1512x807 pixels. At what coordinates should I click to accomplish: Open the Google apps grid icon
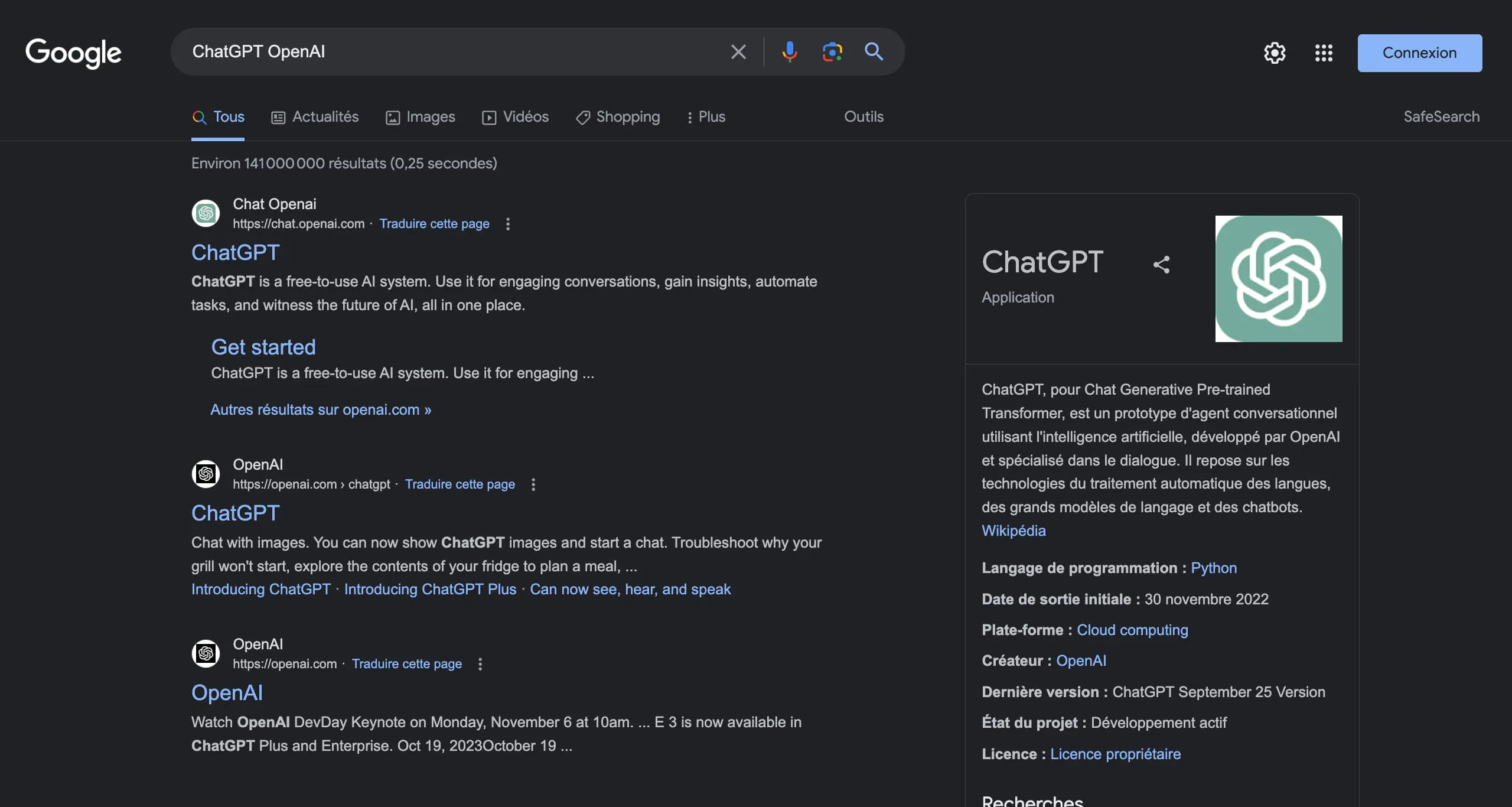pyautogui.click(x=1324, y=53)
